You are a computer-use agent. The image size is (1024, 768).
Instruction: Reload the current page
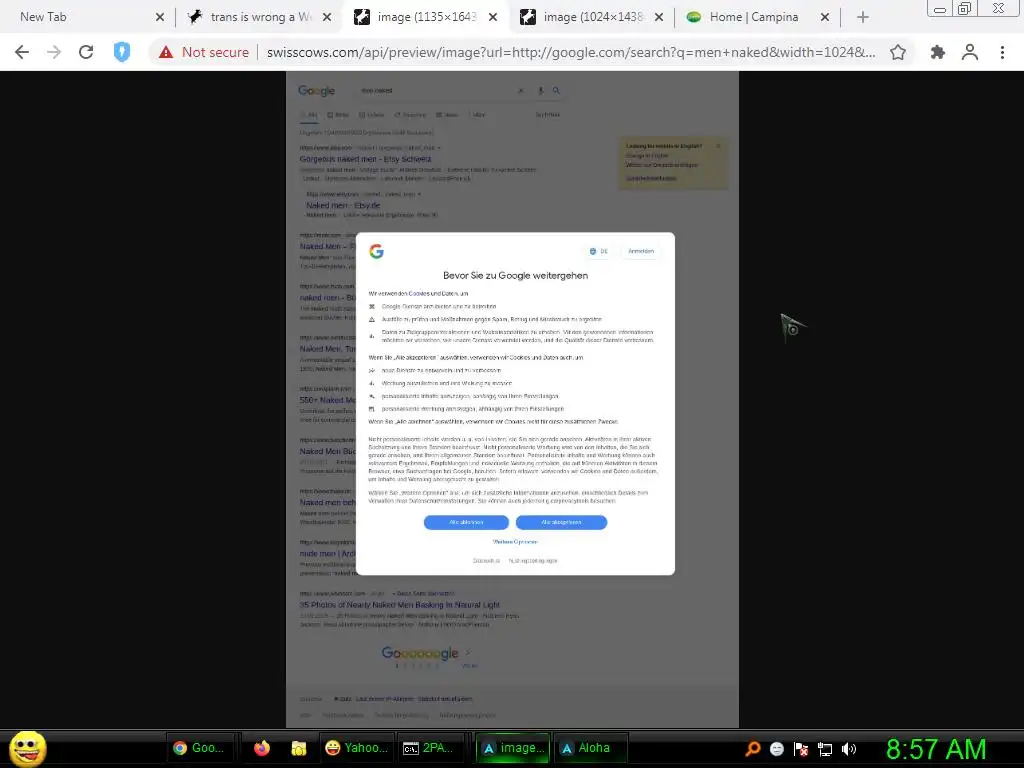[86, 52]
